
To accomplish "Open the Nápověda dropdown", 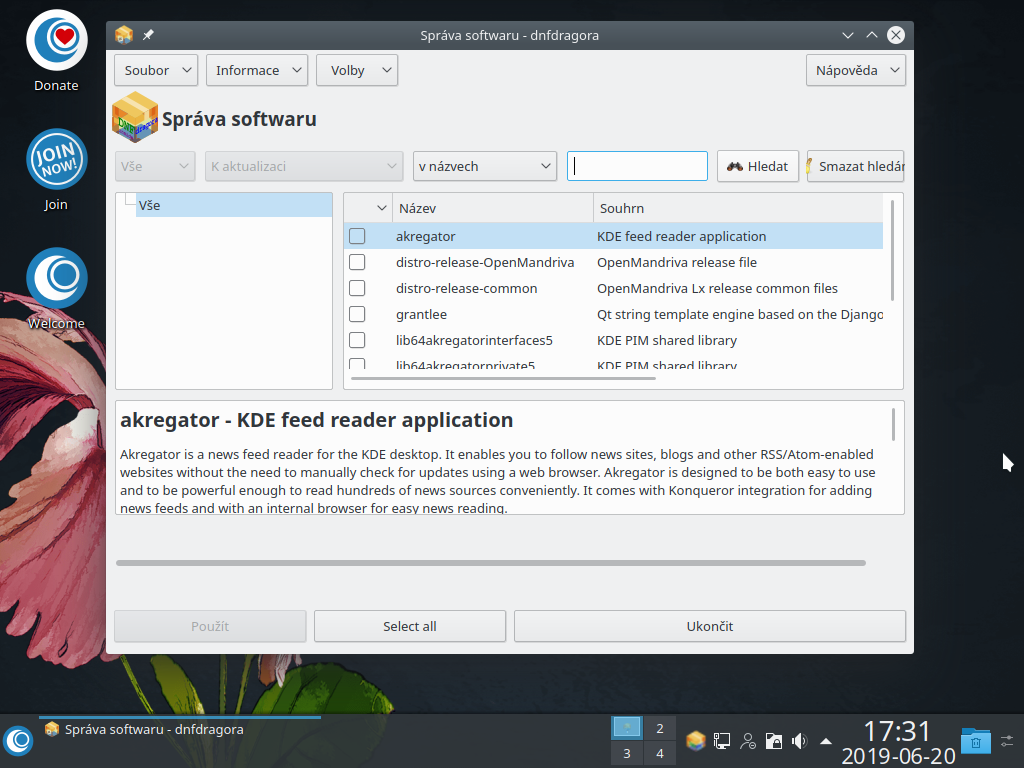I will [x=855, y=70].
